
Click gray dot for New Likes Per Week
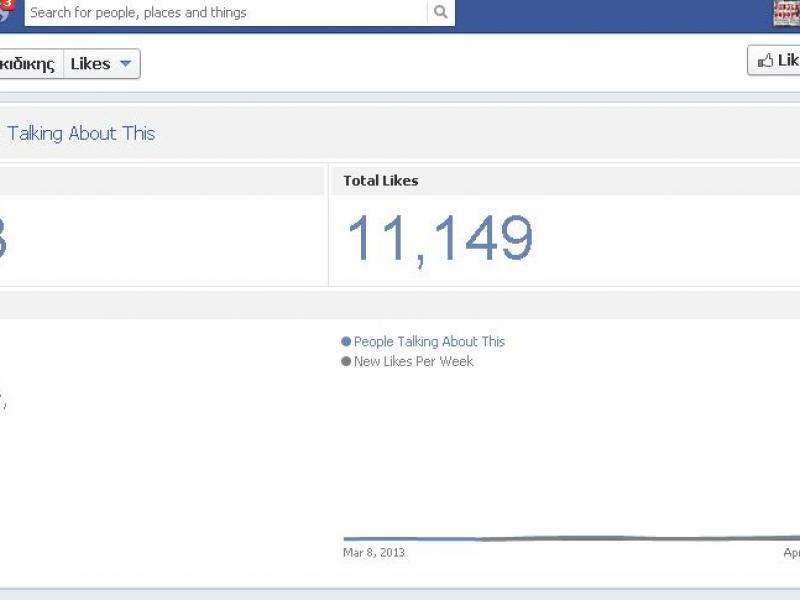346,362
